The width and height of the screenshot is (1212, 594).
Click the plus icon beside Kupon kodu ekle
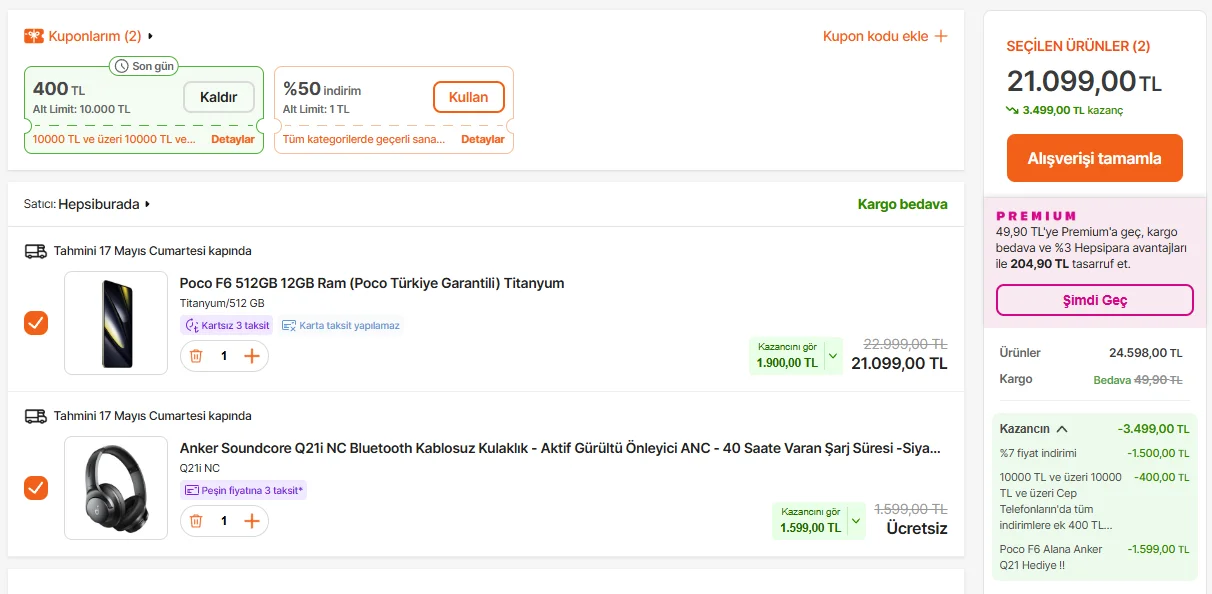(940, 36)
